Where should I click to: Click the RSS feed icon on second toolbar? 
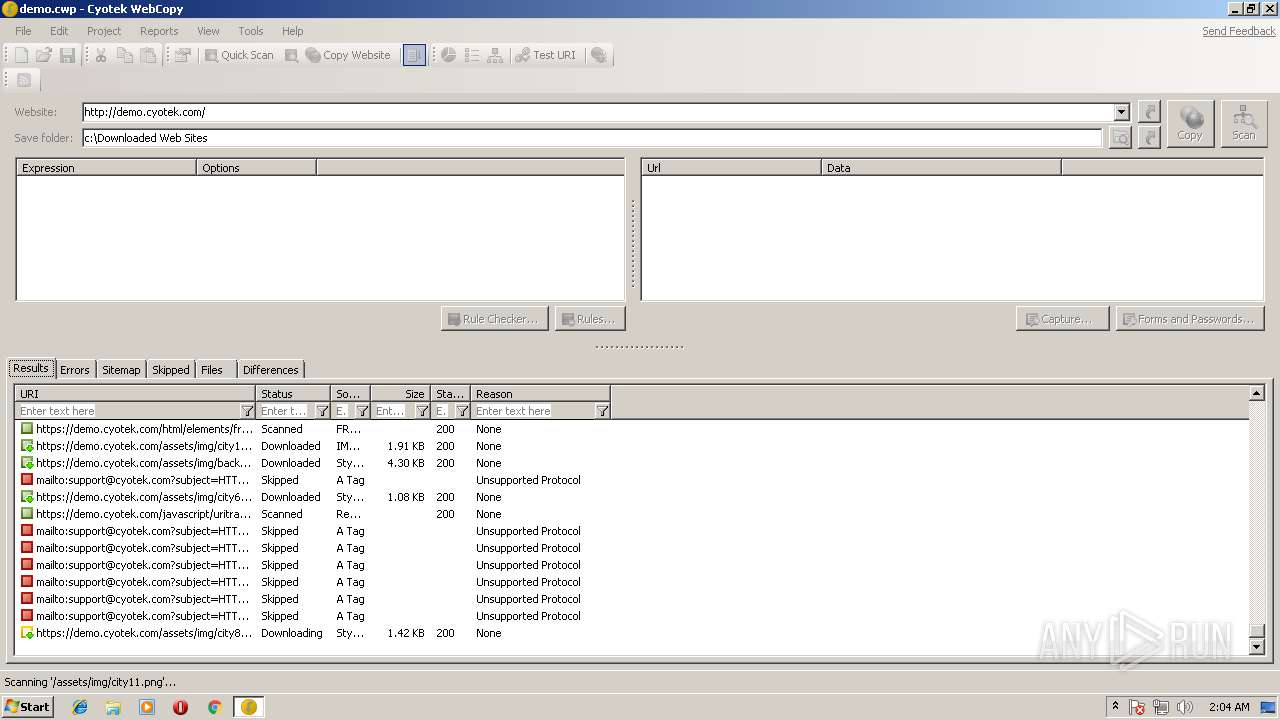click(x=24, y=80)
